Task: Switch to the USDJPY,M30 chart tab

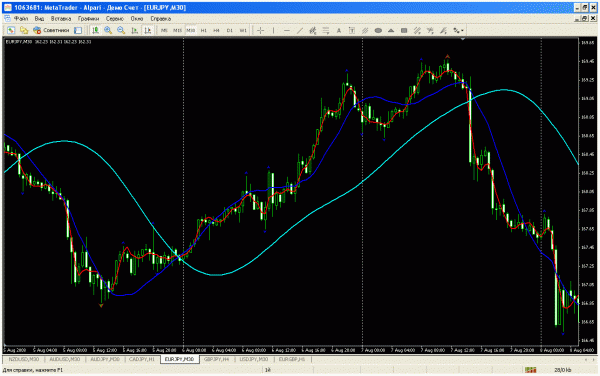Action: point(254,360)
